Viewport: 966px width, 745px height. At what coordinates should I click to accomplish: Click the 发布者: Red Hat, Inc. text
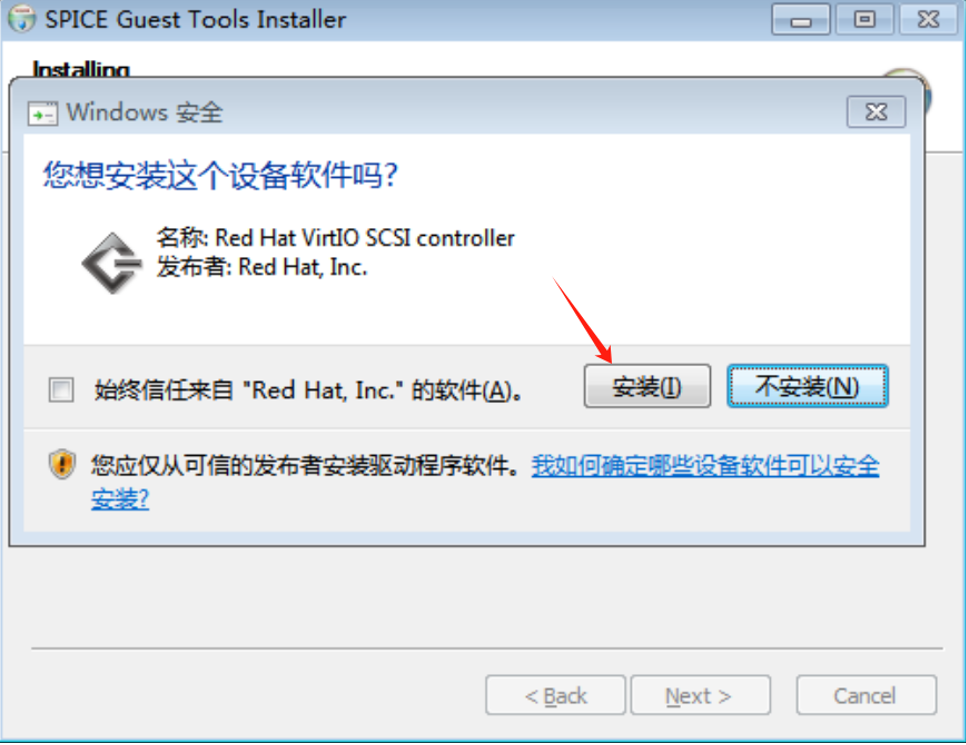tap(262, 267)
